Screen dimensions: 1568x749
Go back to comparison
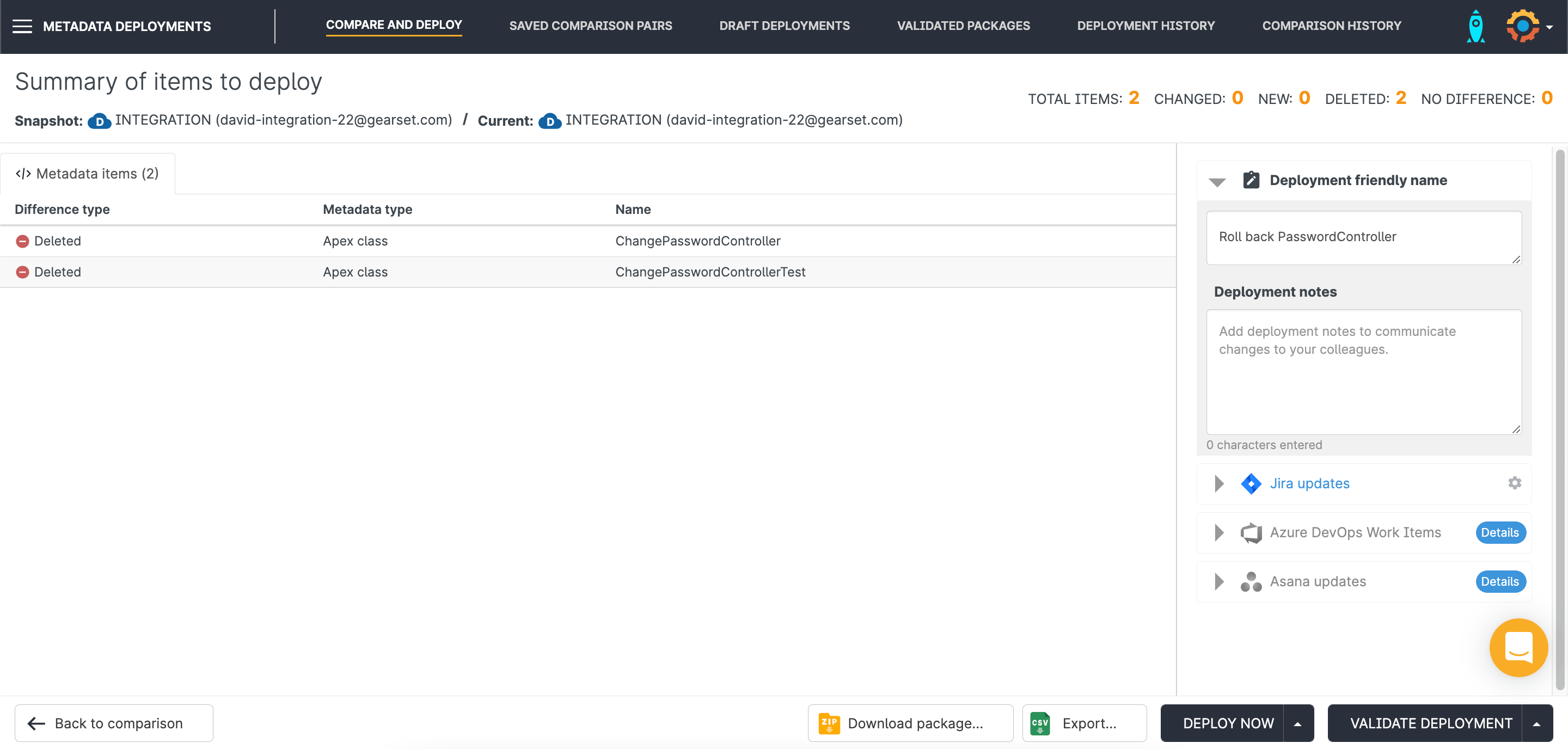(x=114, y=723)
